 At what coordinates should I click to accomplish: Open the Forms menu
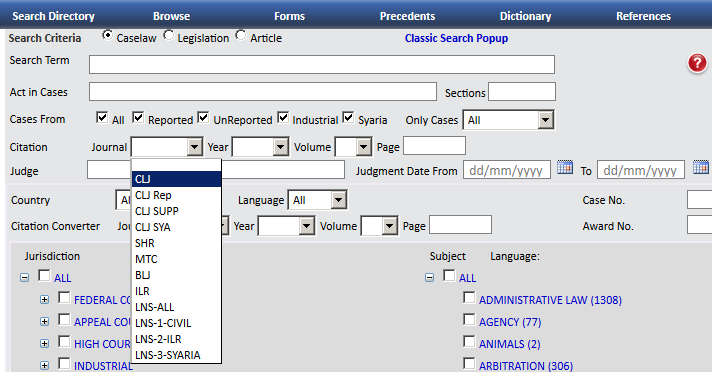point(289,16)
